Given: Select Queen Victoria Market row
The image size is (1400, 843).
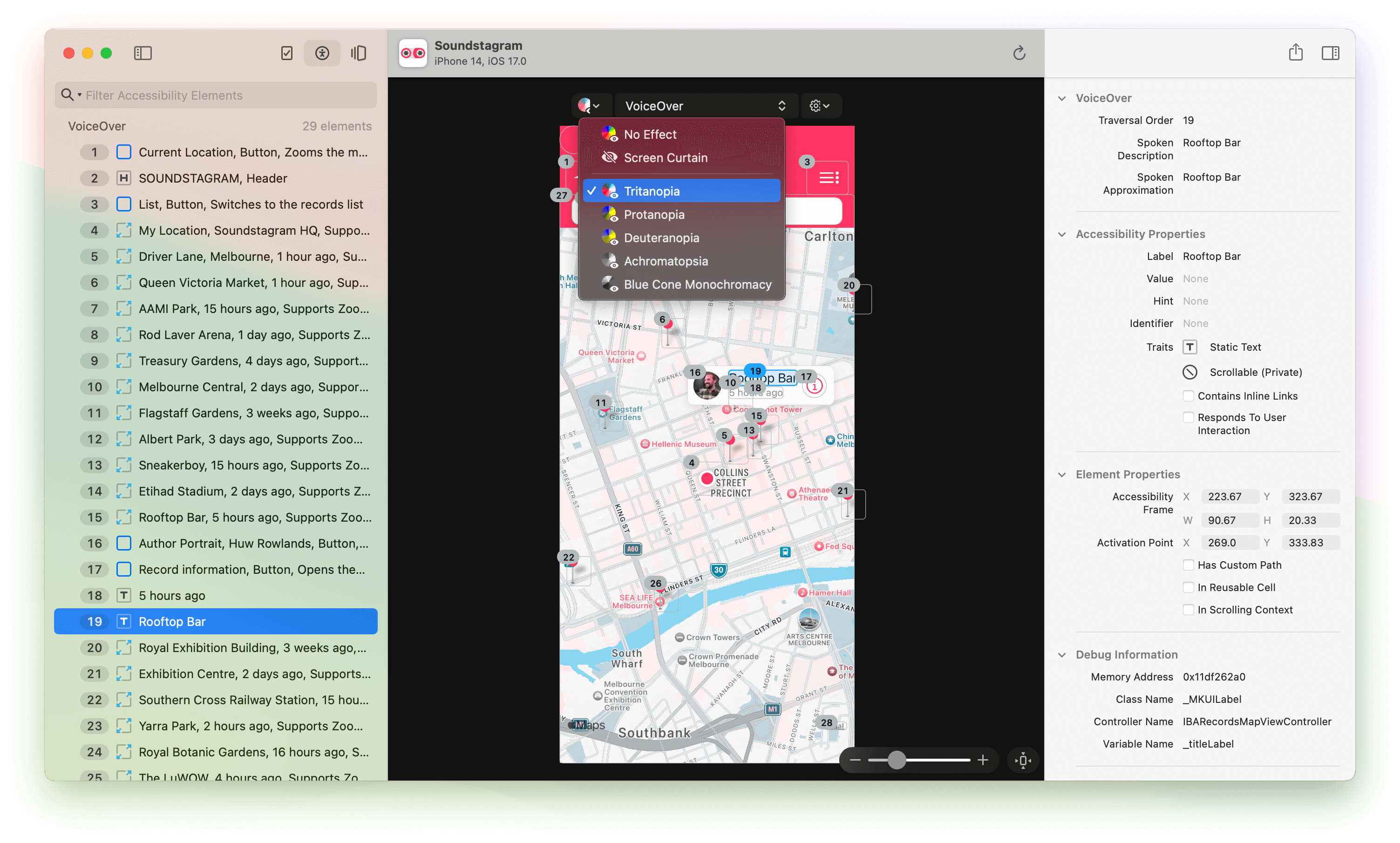Looking at the screenshot, I should (216, 282).
